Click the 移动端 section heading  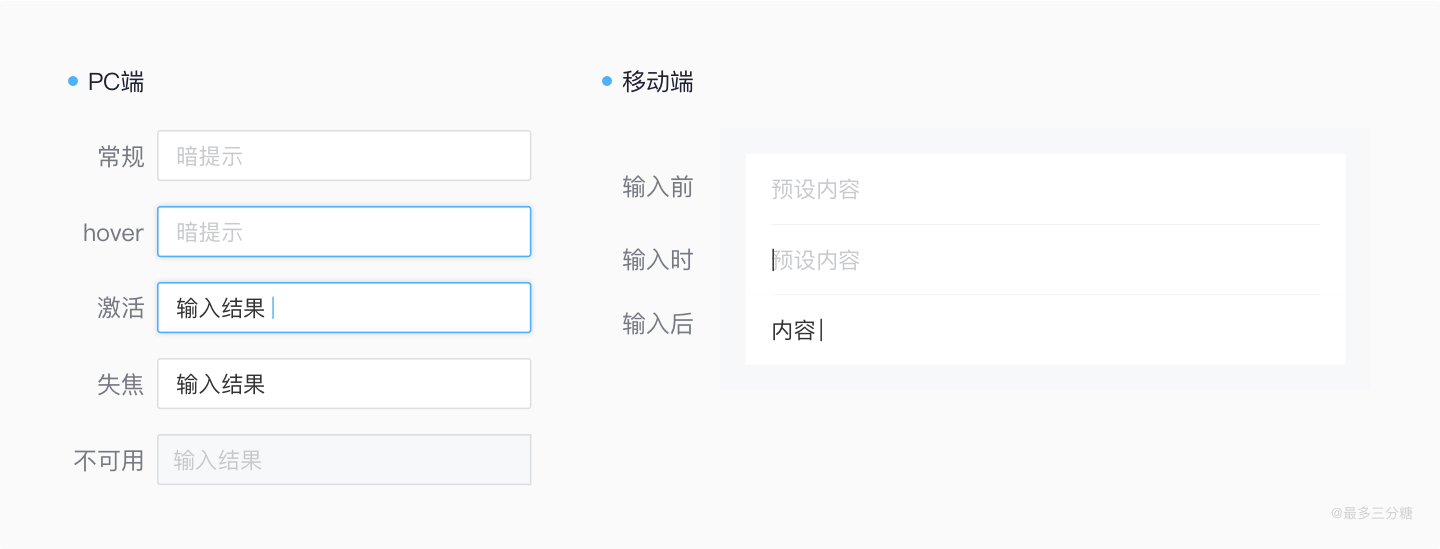pos(657,82)
